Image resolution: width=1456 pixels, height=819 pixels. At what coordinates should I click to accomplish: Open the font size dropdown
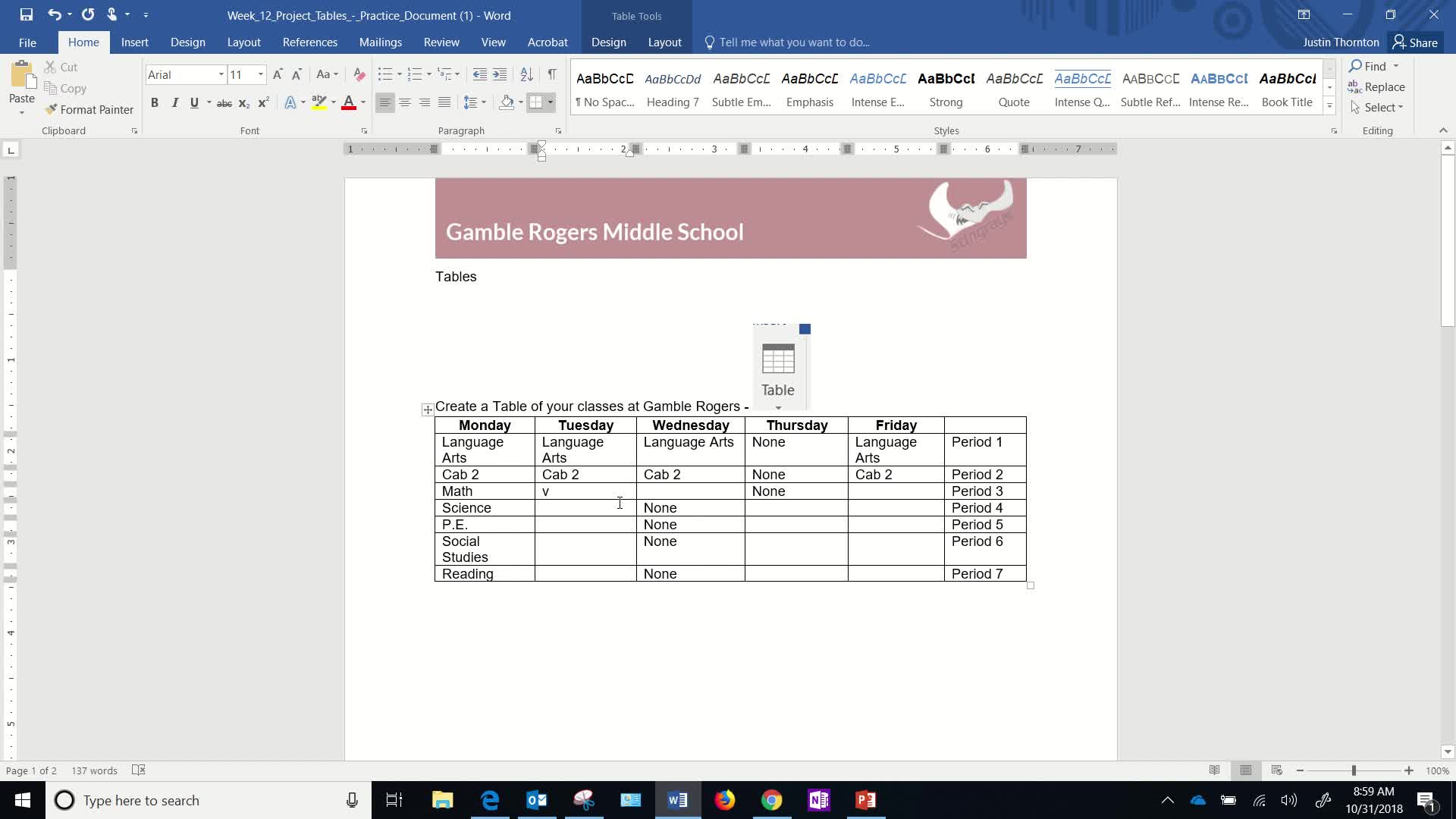coord(261,74)
